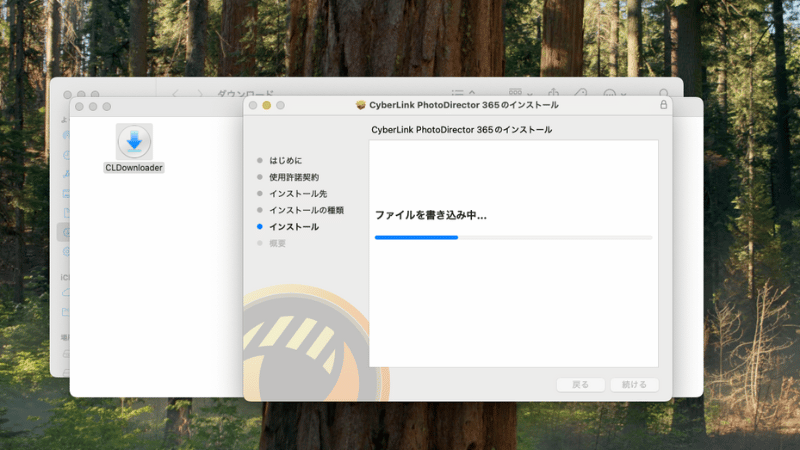Select the CLDownloader app icon
Screen dimensions: 800x450
click(134, 141)
